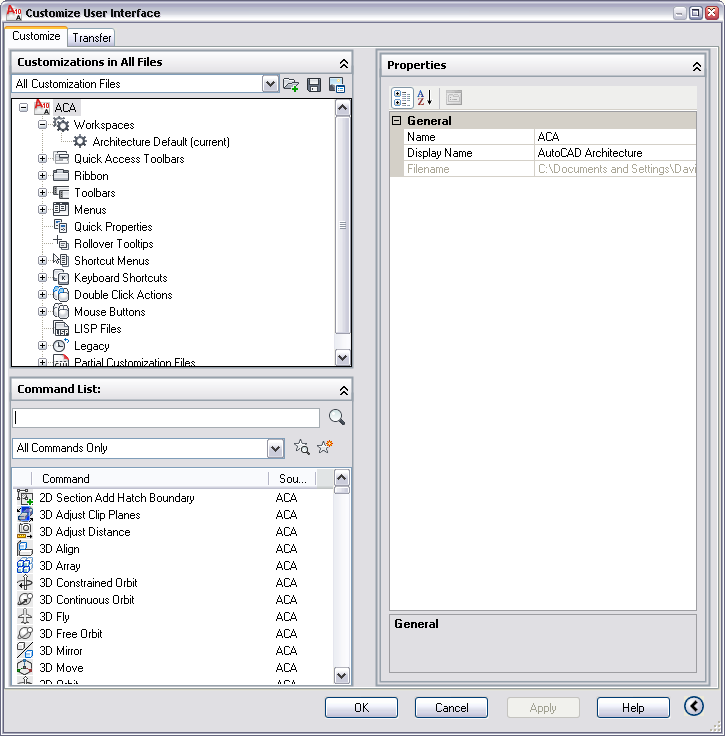Click the 3D Mirror command icon
Image resolution: width=725 pixels, height=736 pixels.
tap(25, 651)
